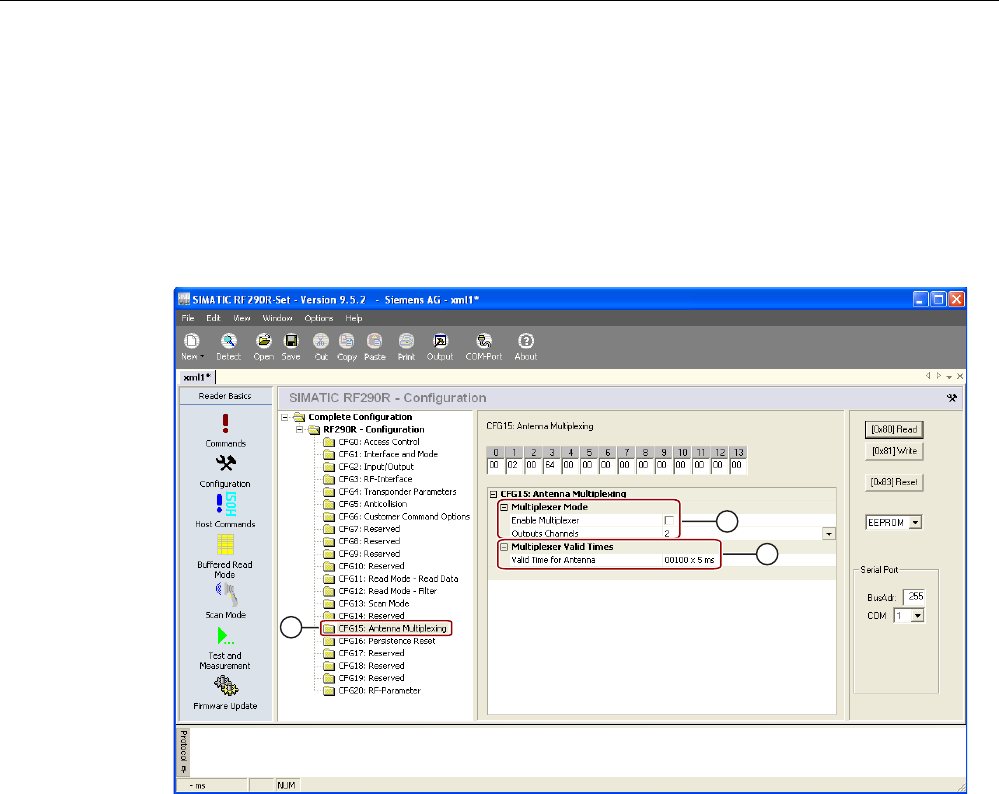Viewport: 999px width, 794px height.
Task: Select CFG4: Transponder Parameters tree item
Action: coord(398,492)
